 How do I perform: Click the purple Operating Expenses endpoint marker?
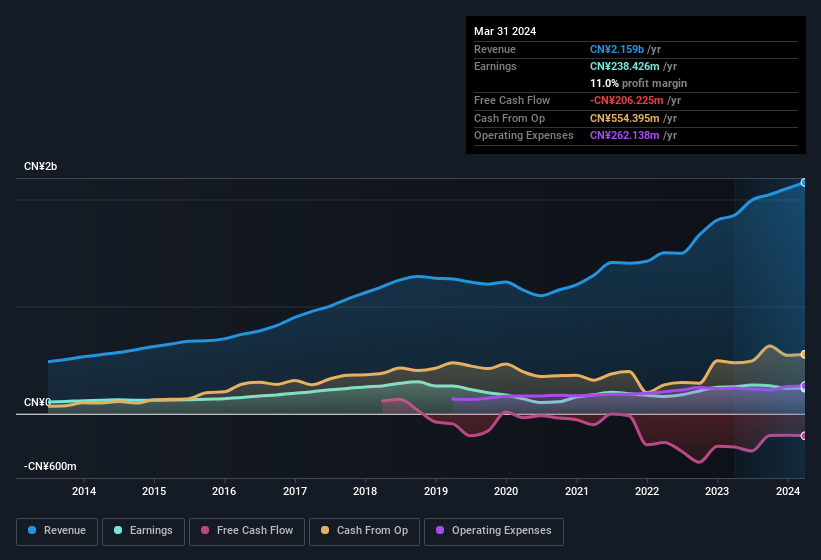pos(804,386)
